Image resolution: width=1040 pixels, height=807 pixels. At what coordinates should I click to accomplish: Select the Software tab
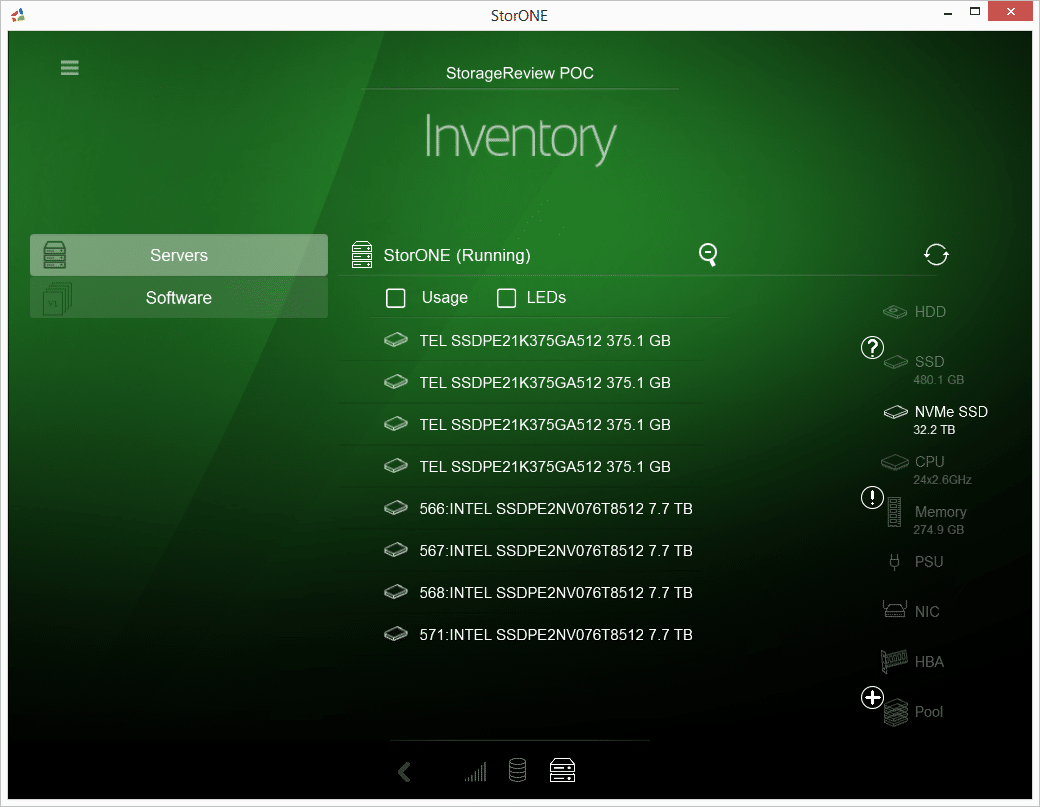coord(178,298)
